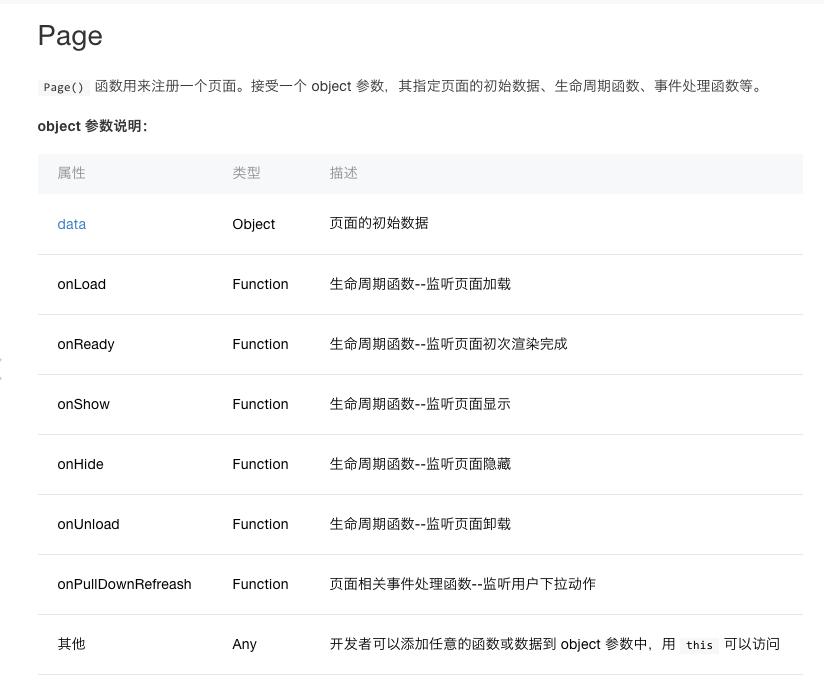This screenshot has height=689, width=824.
Task: Click the 页面的初始数据 description text
Action: [x=379, y=223]
